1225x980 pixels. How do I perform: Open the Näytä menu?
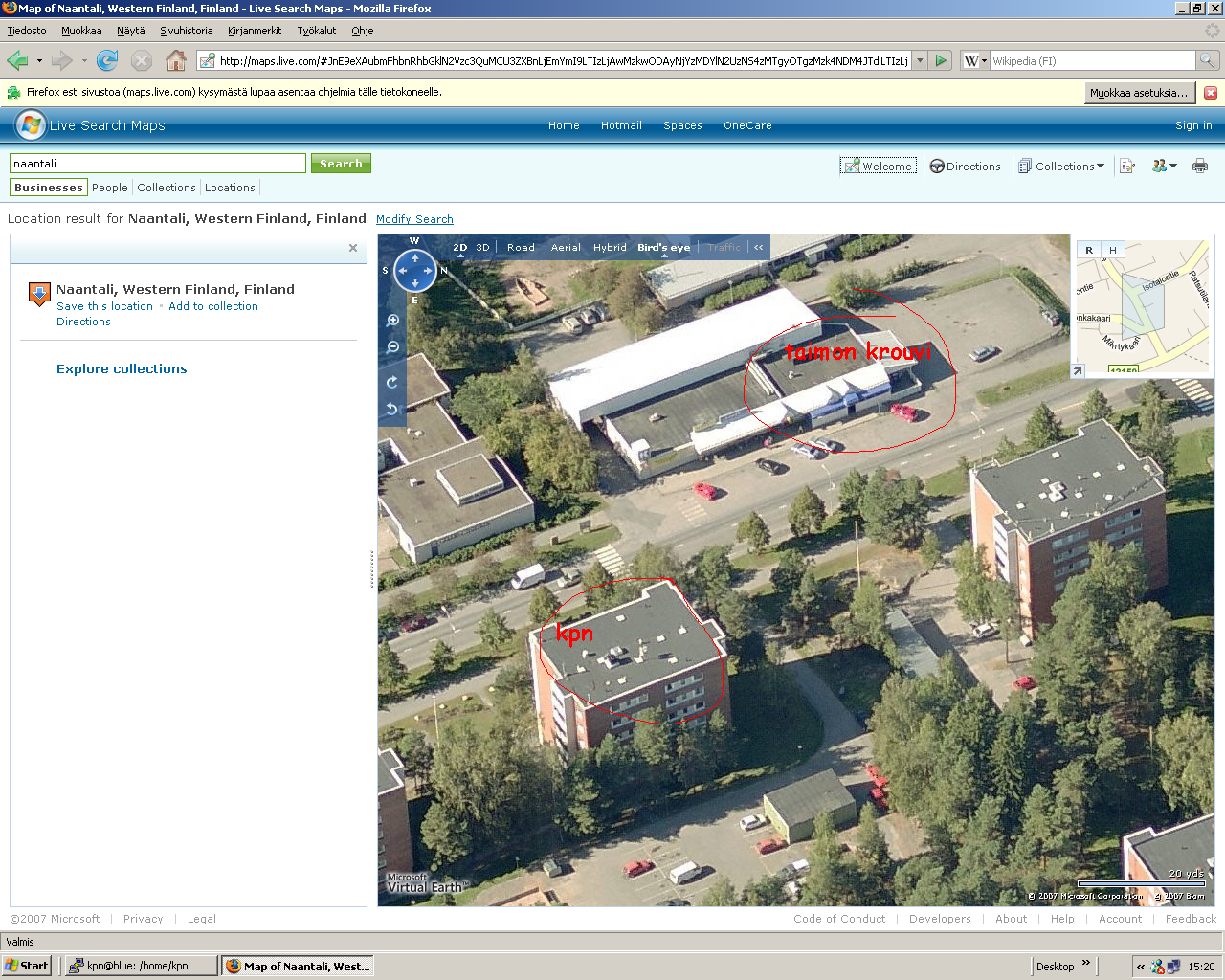coord(131,31)
